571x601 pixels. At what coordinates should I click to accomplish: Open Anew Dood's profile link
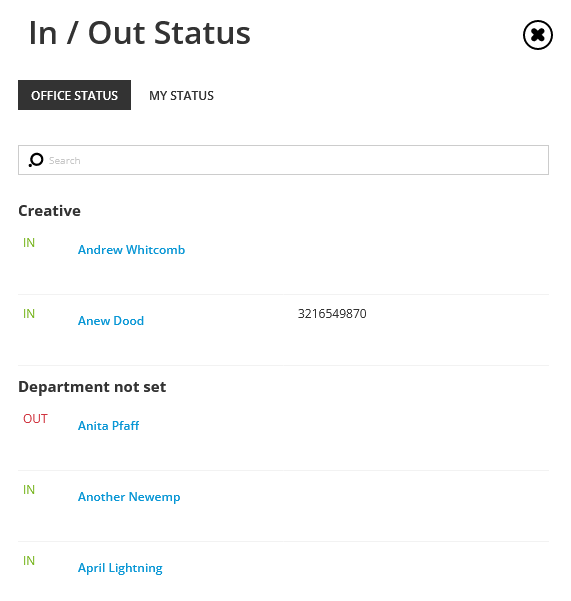pos(111,320)
